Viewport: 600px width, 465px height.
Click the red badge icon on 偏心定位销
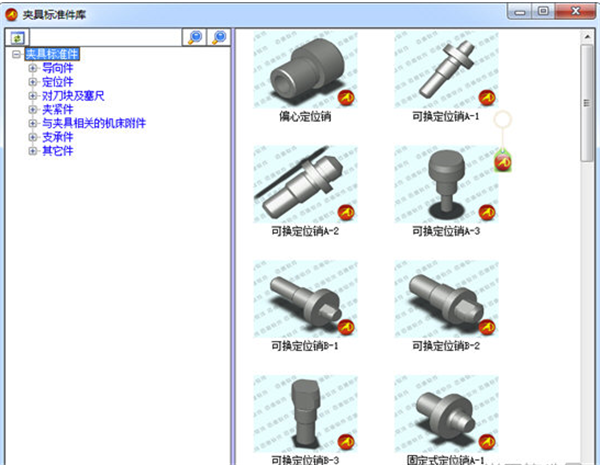(x=346, y=98)
